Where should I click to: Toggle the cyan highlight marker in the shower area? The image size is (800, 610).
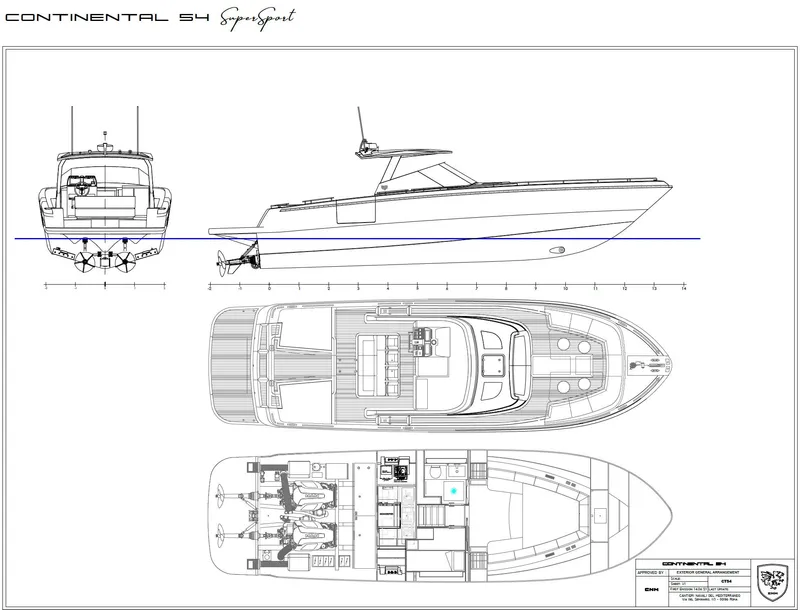pyautogui.click(x=454, y=491)
